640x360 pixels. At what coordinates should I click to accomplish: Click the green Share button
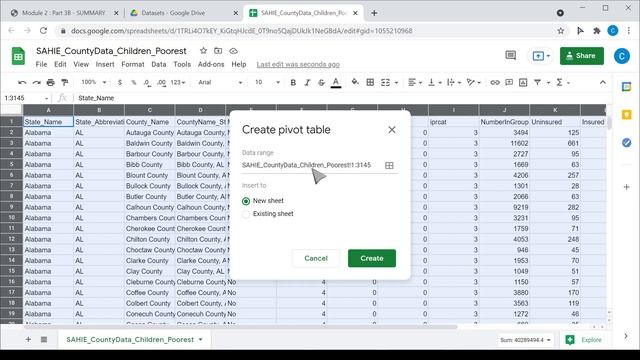582,56
